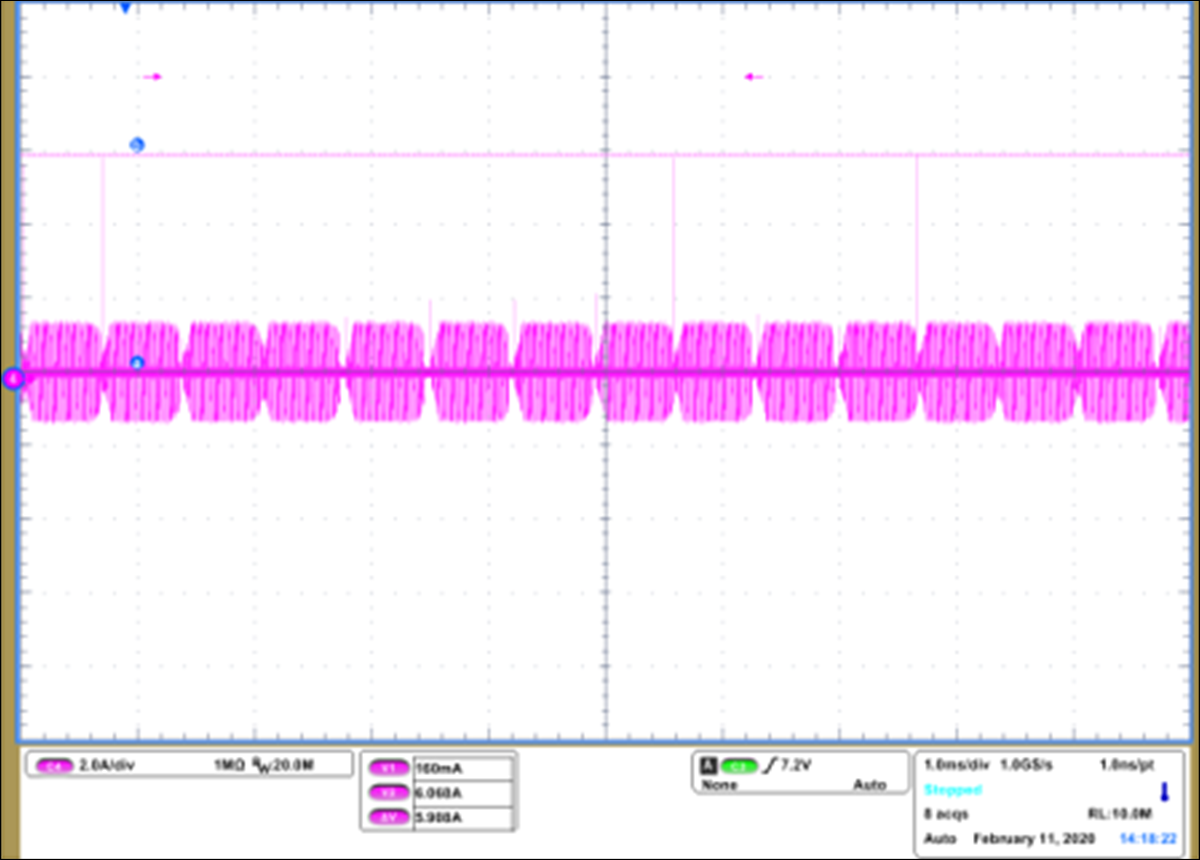Select the upper blue cursor handle on waveform
The width and height of the screenshot is (1200, 860).
pos(138,145)
